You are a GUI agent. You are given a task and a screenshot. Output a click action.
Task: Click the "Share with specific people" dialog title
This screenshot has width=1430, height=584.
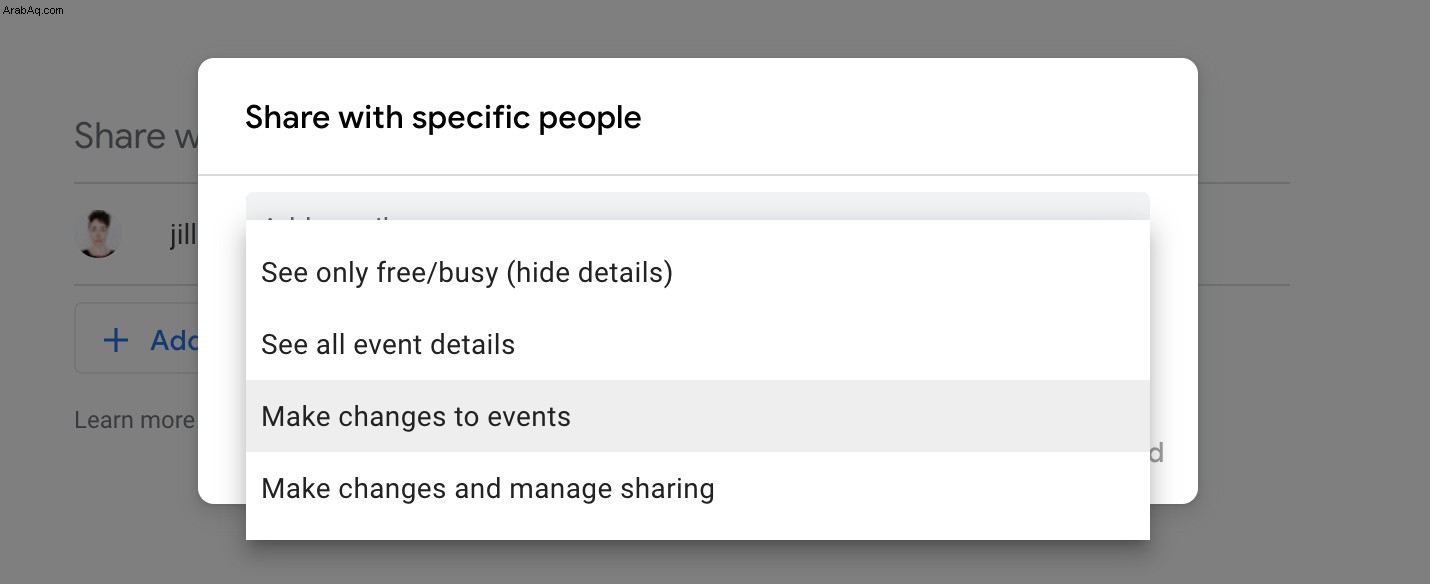click(443, 117)
